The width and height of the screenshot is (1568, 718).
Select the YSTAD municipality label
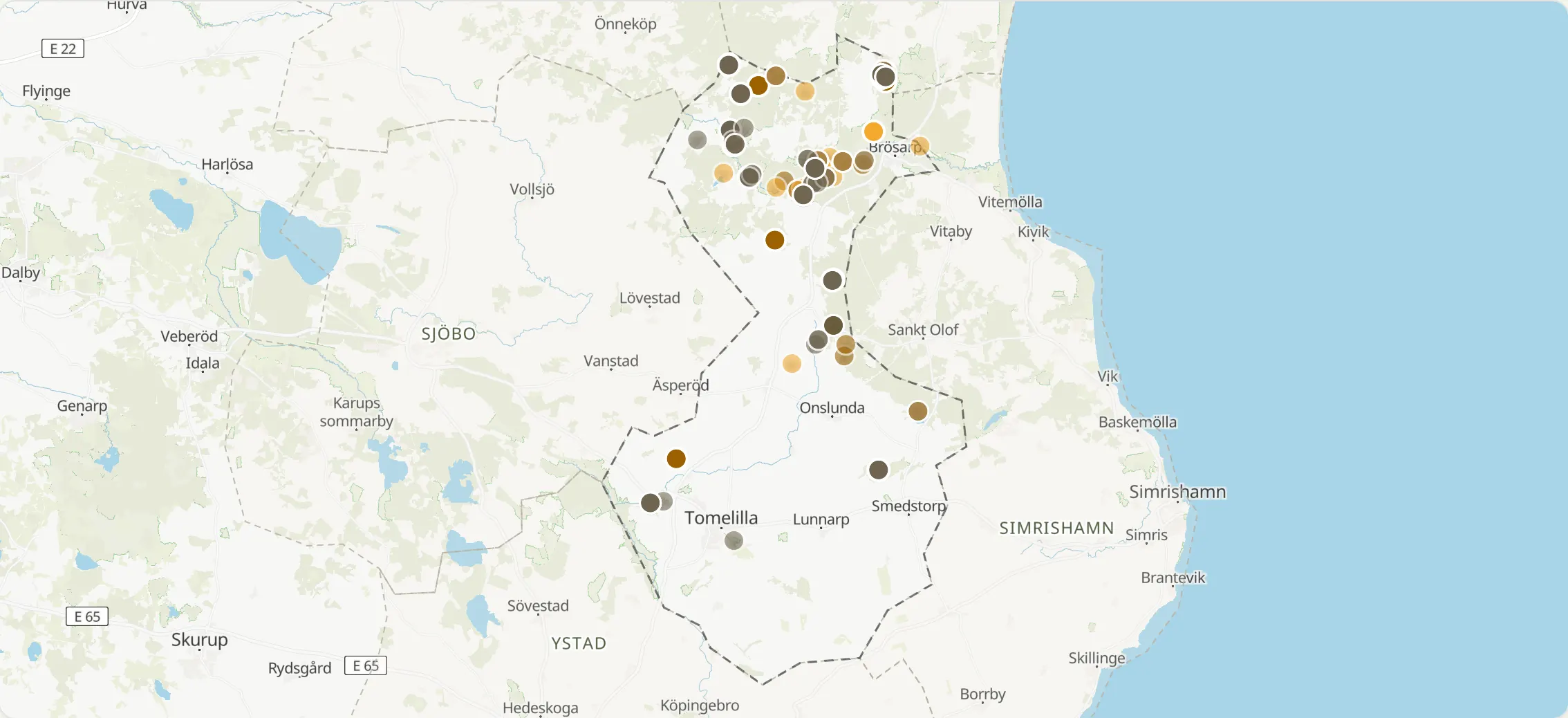click(x=579, y=643)
